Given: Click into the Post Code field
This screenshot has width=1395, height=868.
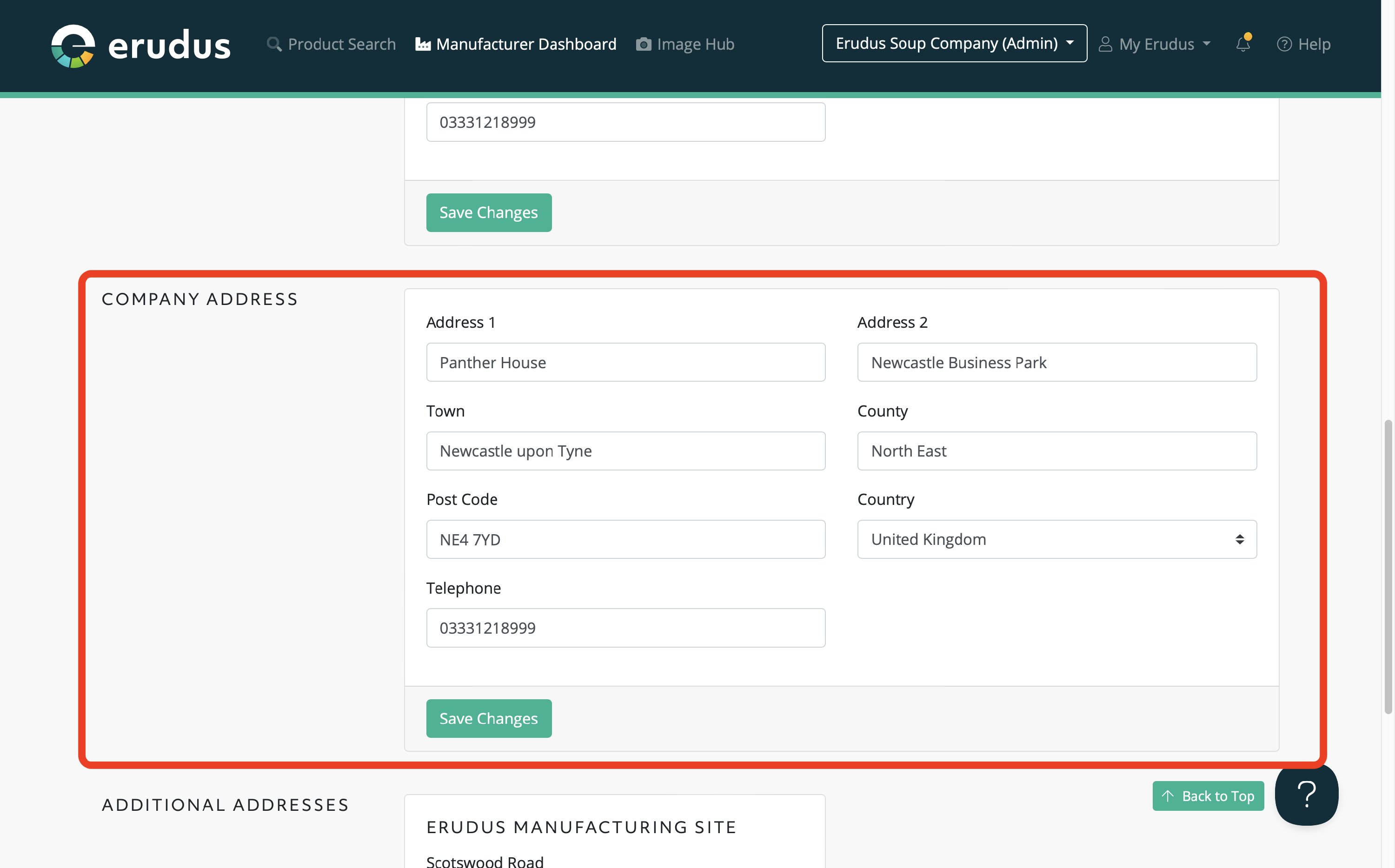Looking at the screenshot, I should click(625, 539).
